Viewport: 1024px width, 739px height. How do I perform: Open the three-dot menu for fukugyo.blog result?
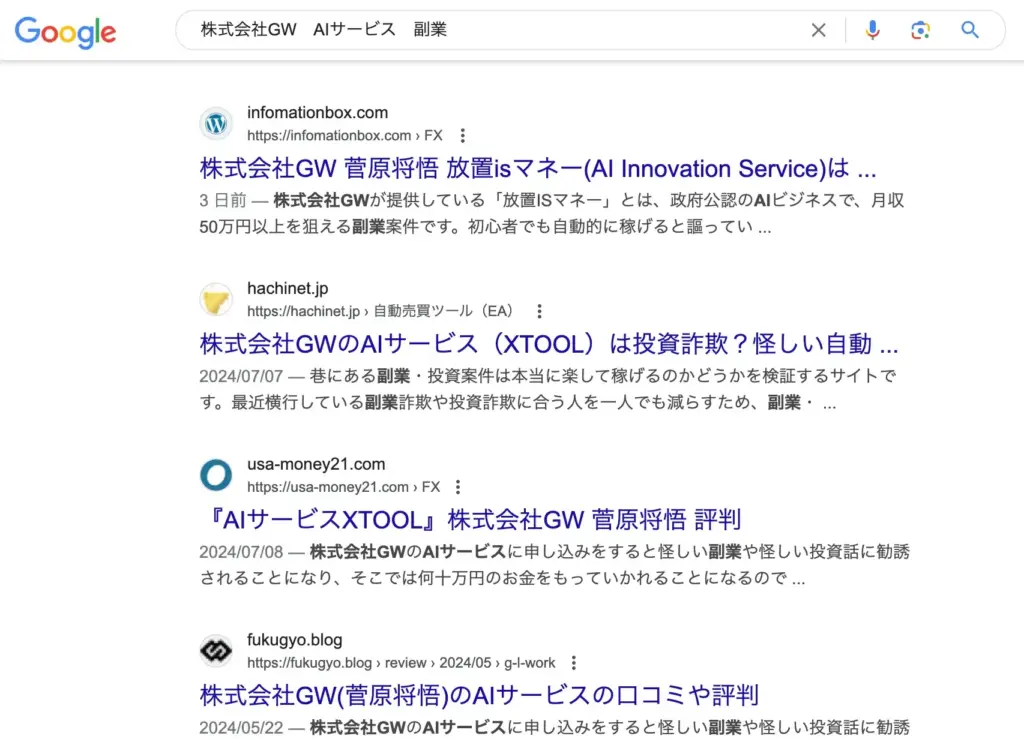coord(574,663)
